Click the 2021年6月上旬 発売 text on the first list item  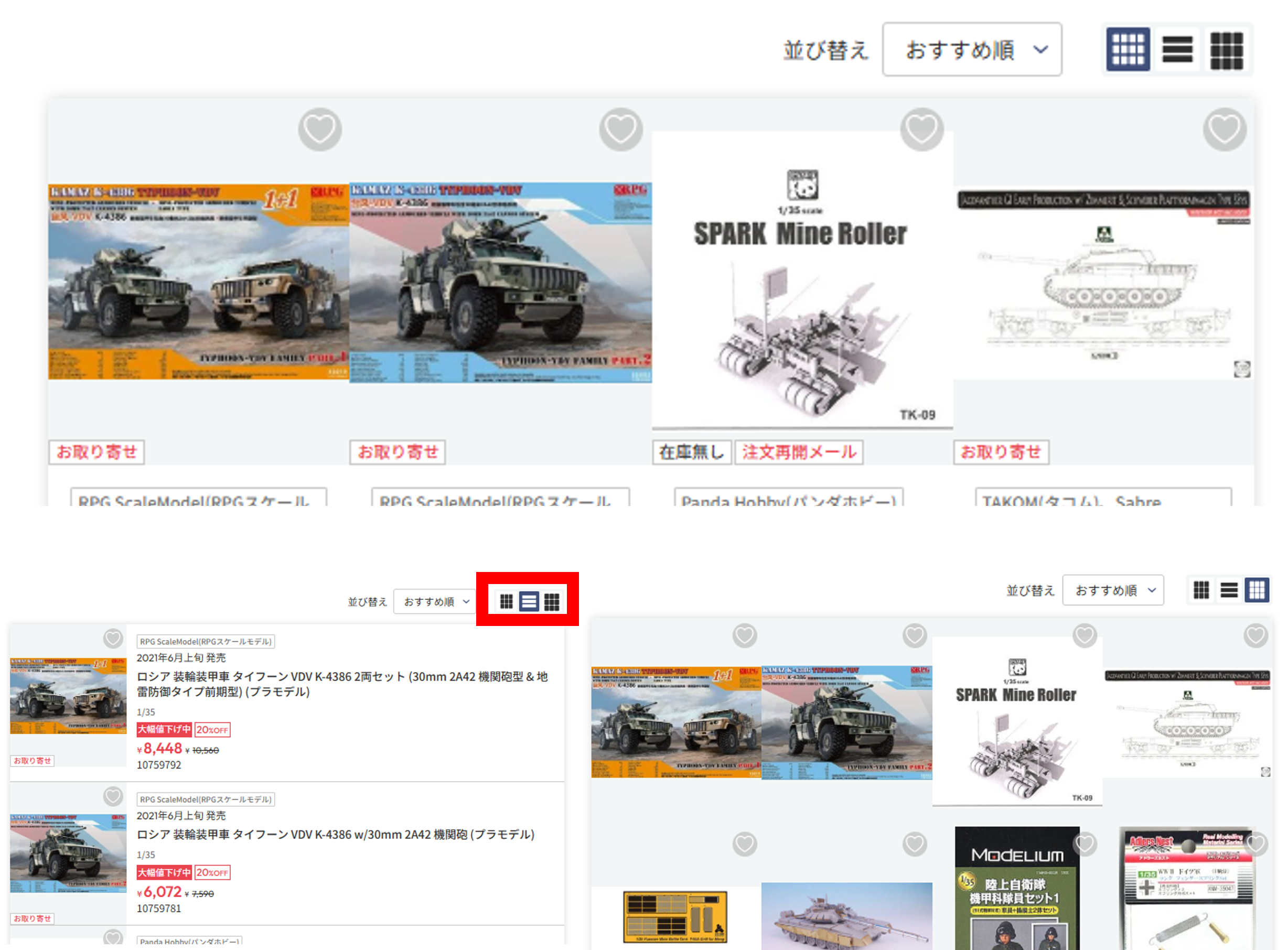pyautogui.click(x=181, y=658)
